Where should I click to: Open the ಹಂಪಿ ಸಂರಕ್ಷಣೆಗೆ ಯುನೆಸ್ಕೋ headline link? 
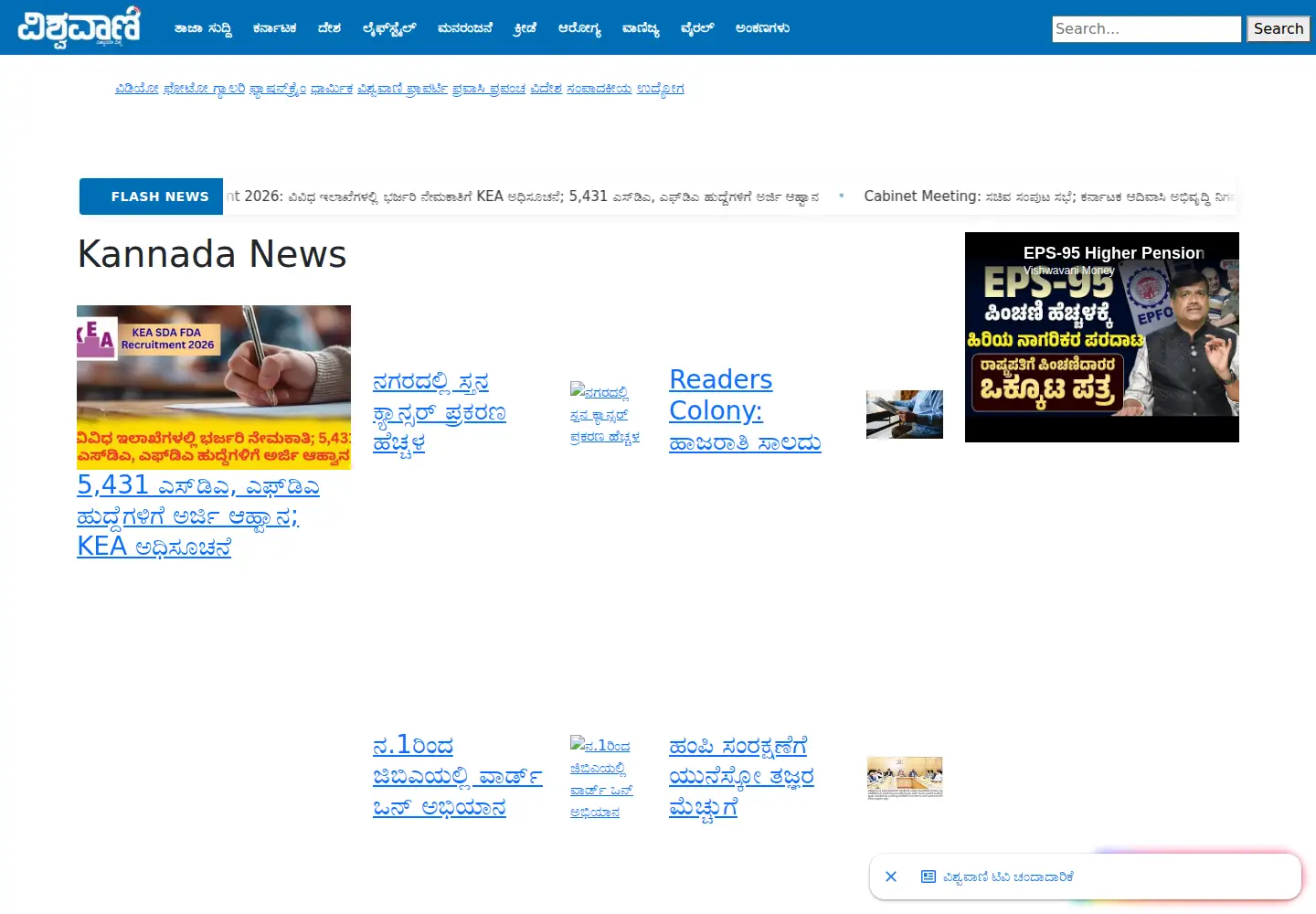(741, 777)
